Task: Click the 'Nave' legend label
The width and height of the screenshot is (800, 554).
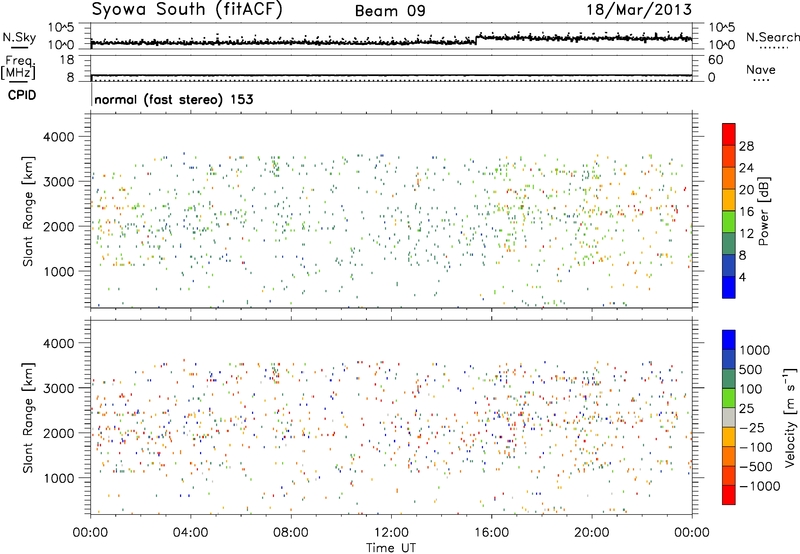Action: [x=760, y=69]
